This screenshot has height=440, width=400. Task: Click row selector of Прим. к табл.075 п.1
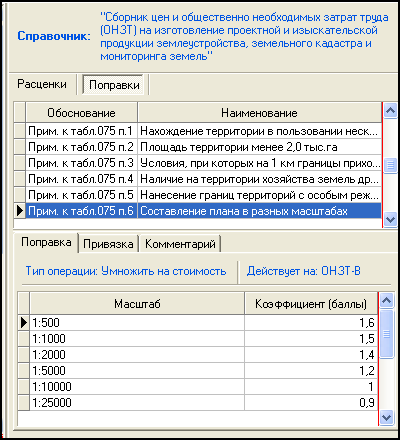tap(20, 131)
